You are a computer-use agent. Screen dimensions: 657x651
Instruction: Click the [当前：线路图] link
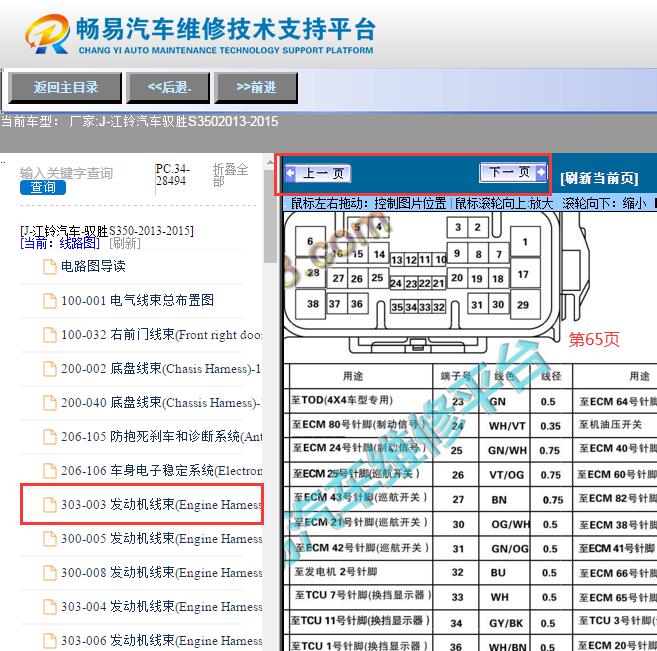pyautogui.click(x=60, y=243)
